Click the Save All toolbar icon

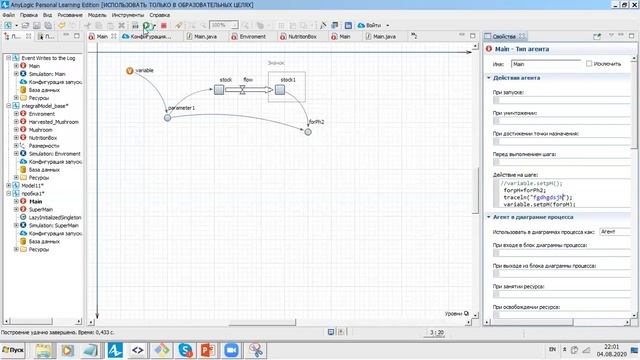coord(48,25)
